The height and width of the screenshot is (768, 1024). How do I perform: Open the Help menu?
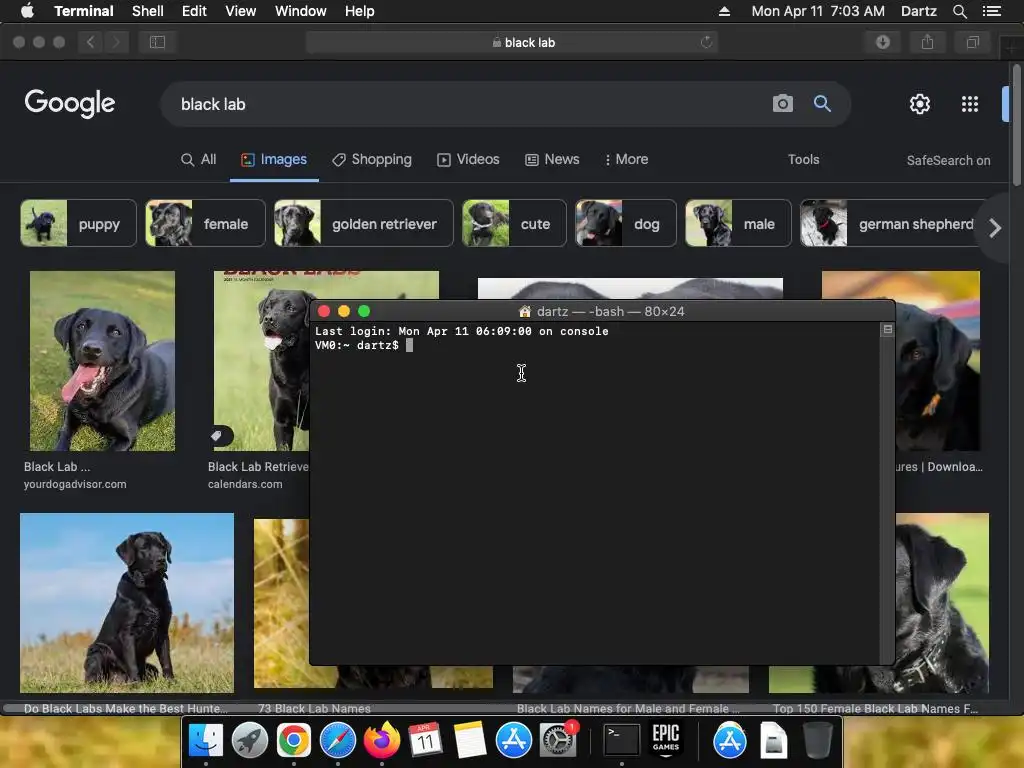pos(359,11)
